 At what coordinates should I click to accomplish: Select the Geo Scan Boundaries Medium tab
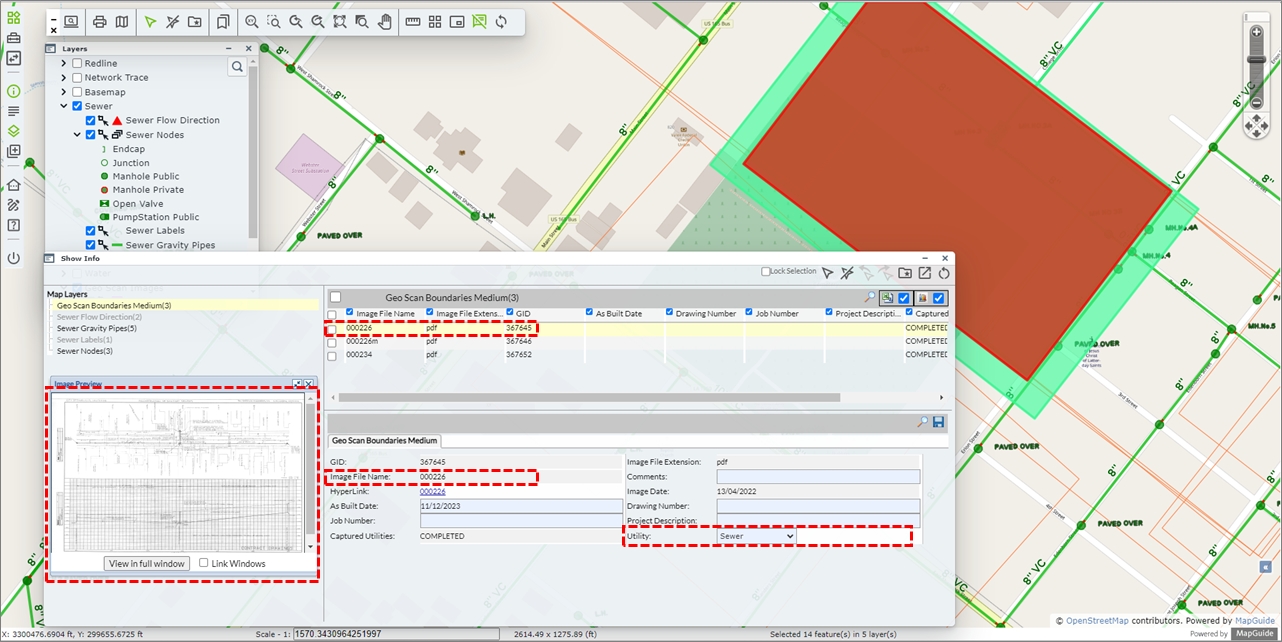coord(384,440)
